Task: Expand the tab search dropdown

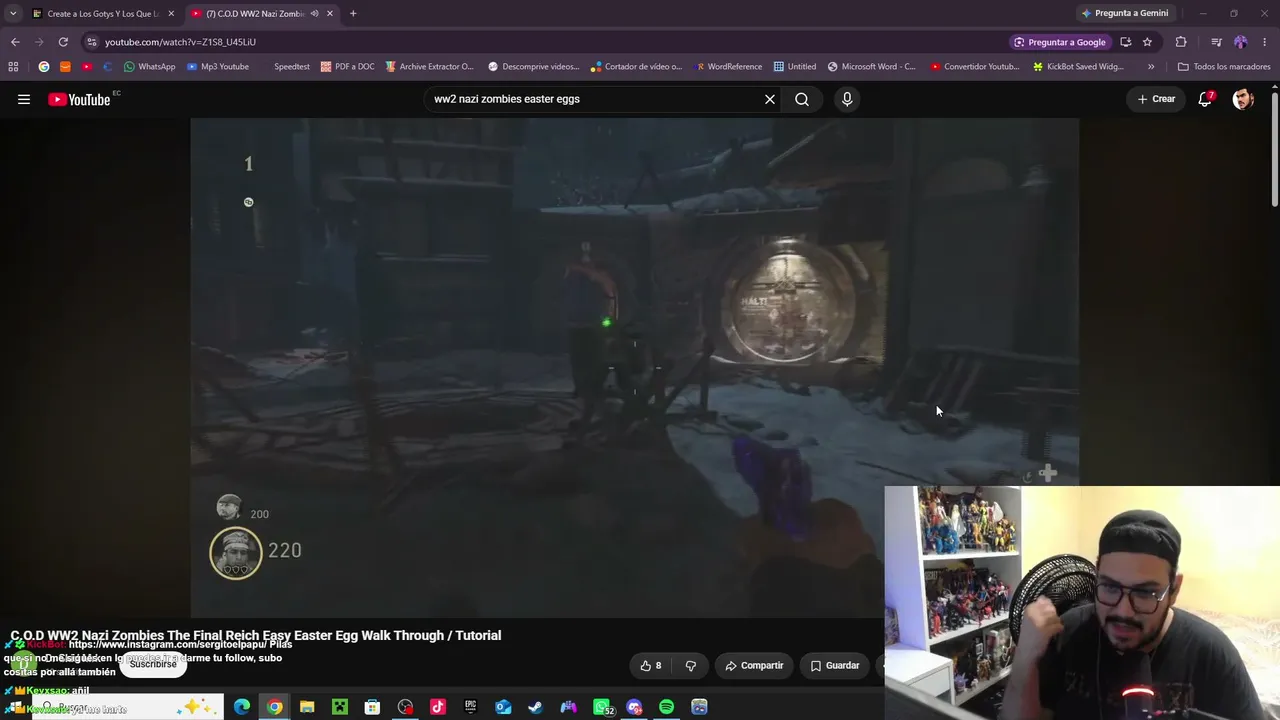Action: [x=12, y=13]
